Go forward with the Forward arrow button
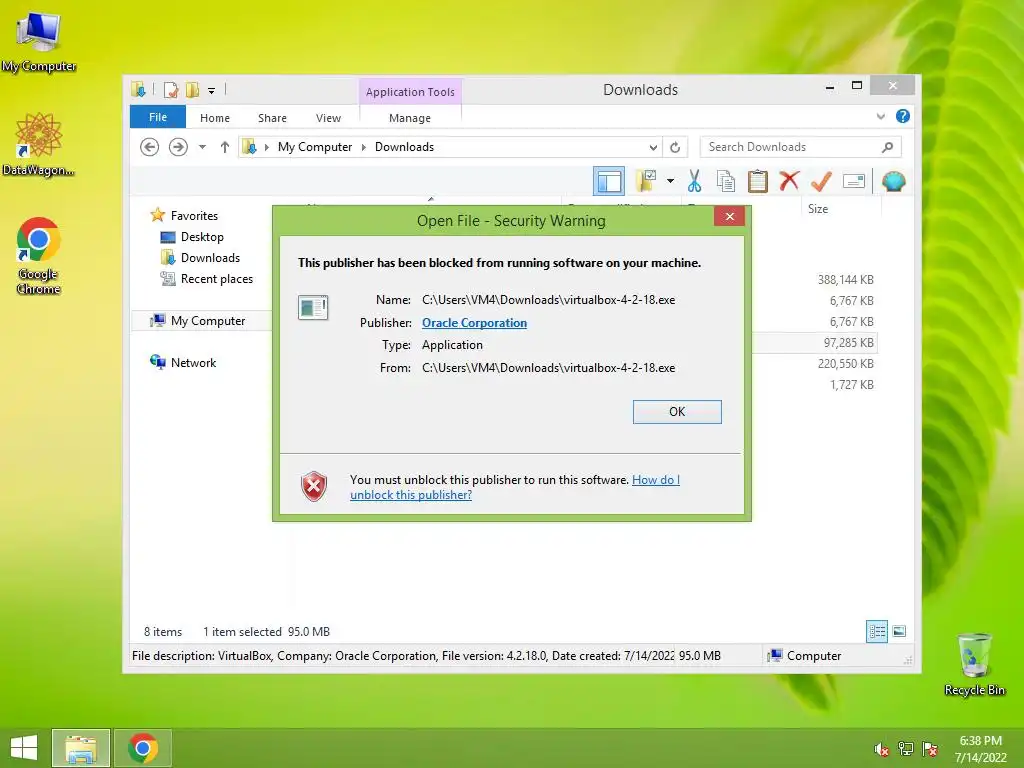This screenshot has width=1024, height=768. [178, 147]
